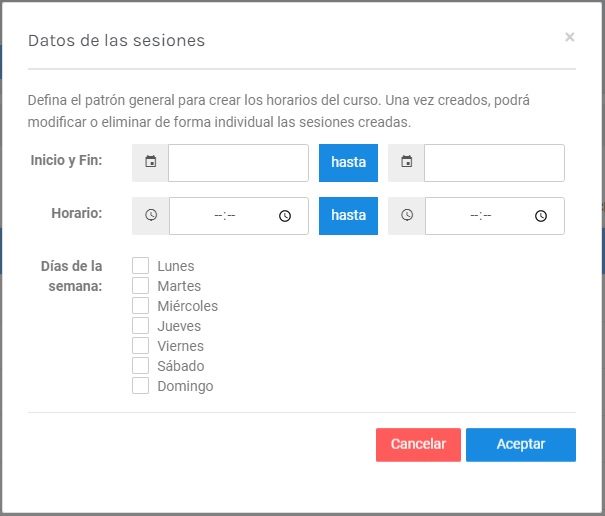
Task: Tick the Miércoles checkbox
Action: (140, 306)
